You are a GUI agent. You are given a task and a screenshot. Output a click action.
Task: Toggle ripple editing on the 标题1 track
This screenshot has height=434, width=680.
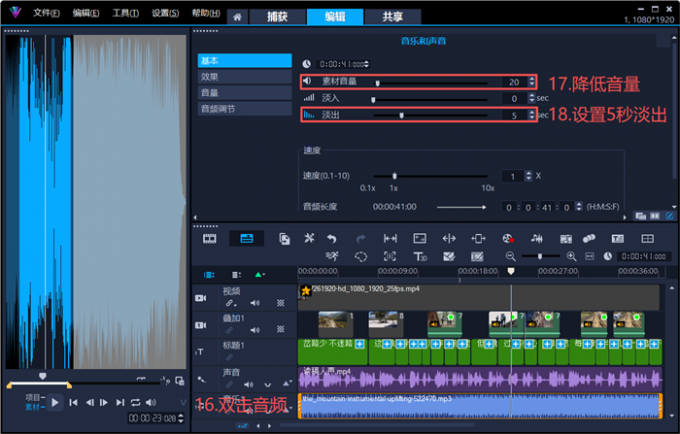229,357
